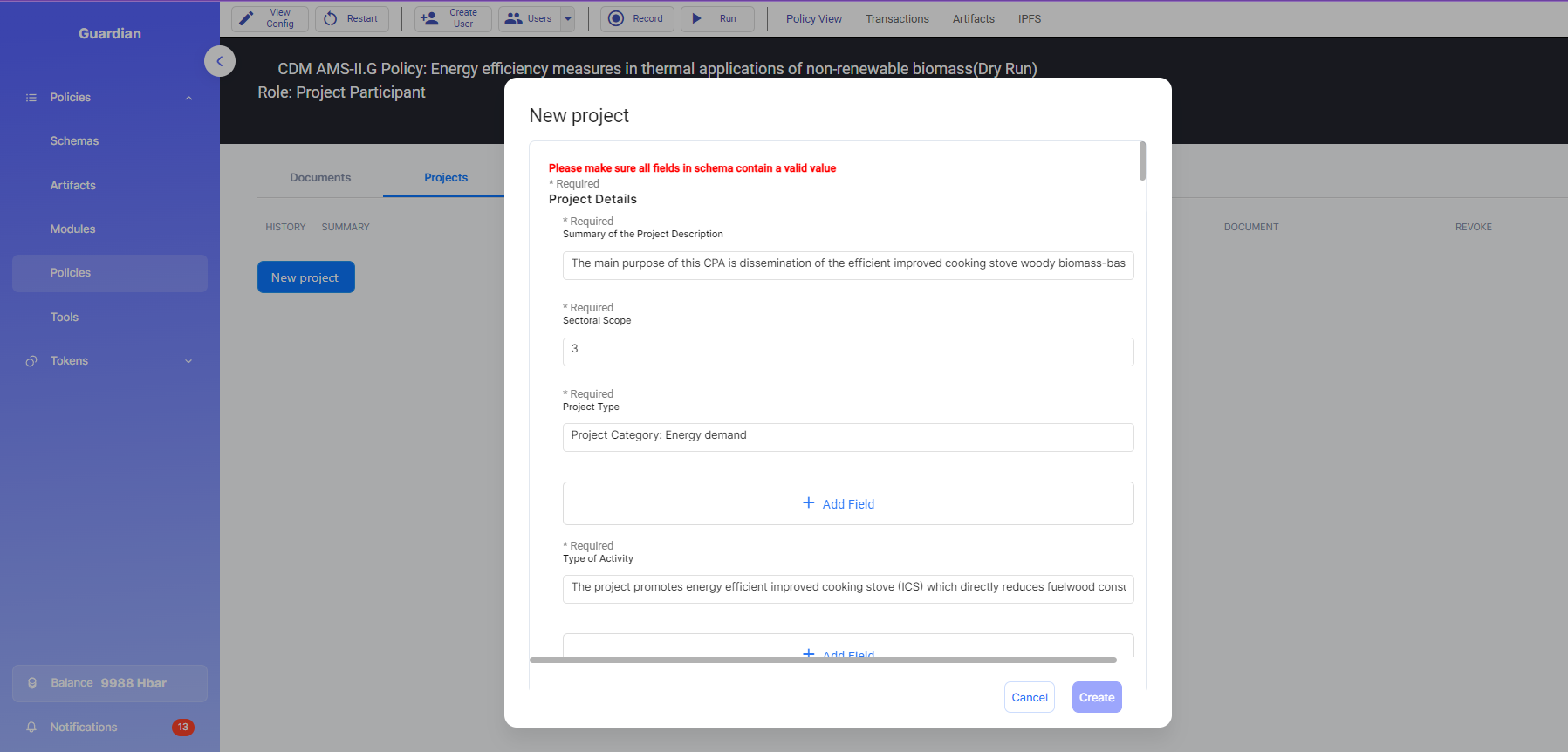Click the View Config pencil icon
The width and height of the screenshot is (1568, 752).
pos(247,18)
